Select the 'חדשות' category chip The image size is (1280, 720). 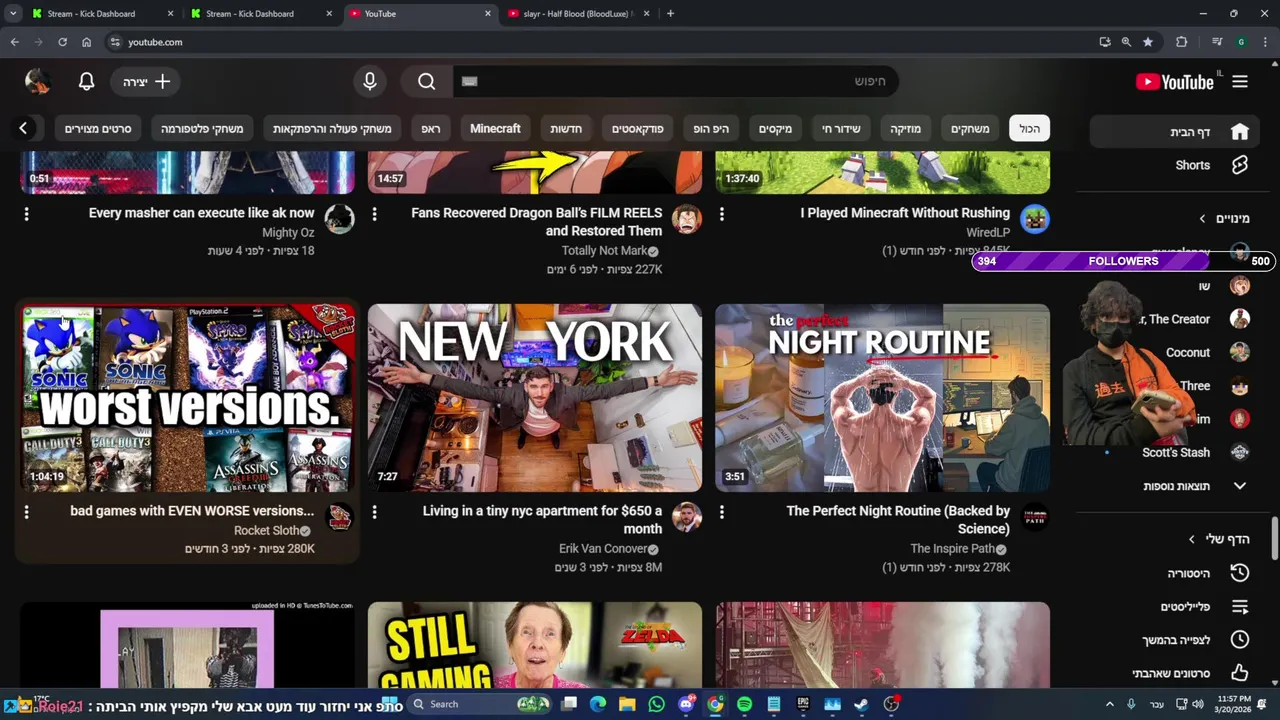566,128
